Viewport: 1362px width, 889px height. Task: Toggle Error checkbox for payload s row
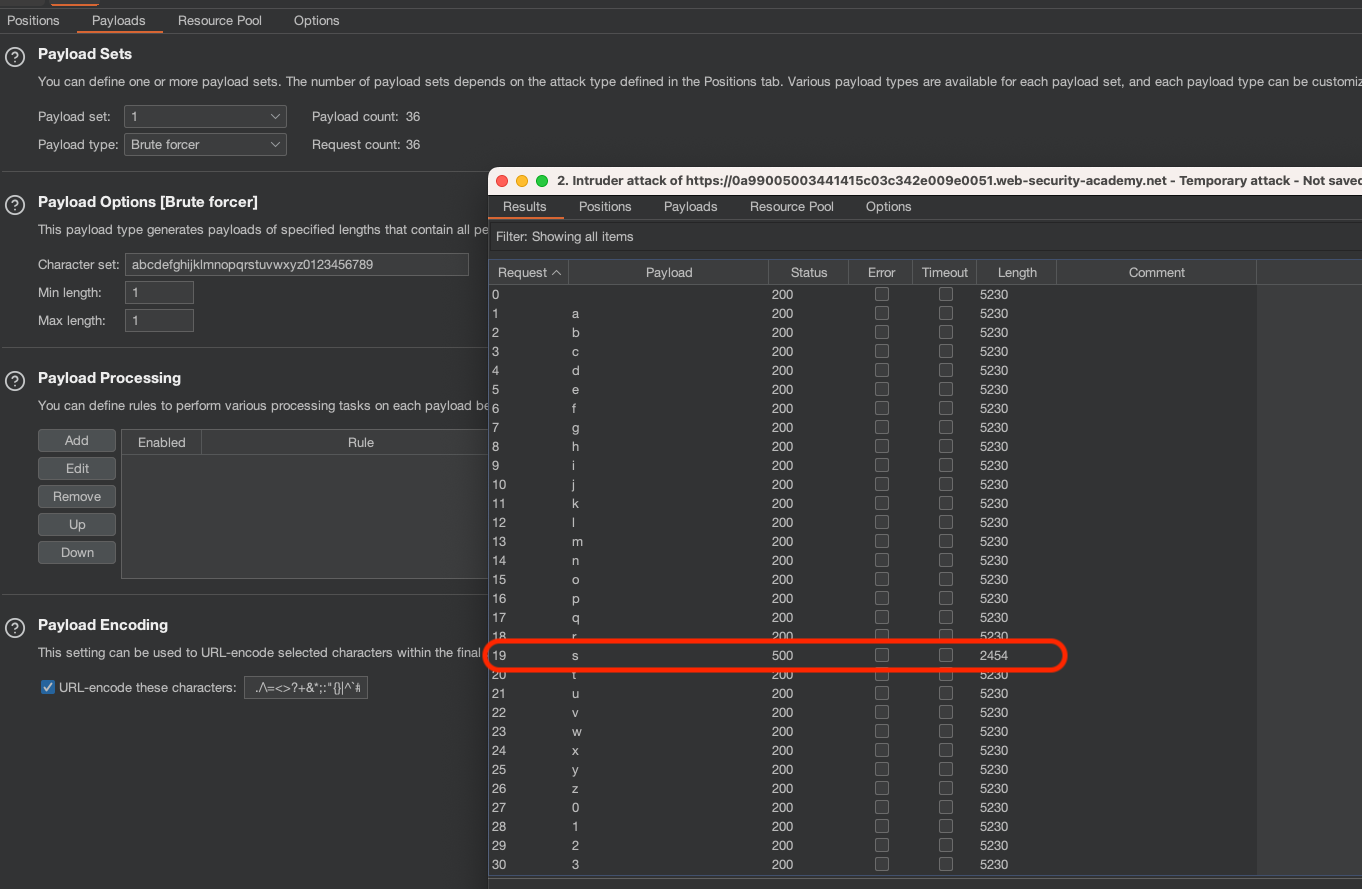[881, 655]
